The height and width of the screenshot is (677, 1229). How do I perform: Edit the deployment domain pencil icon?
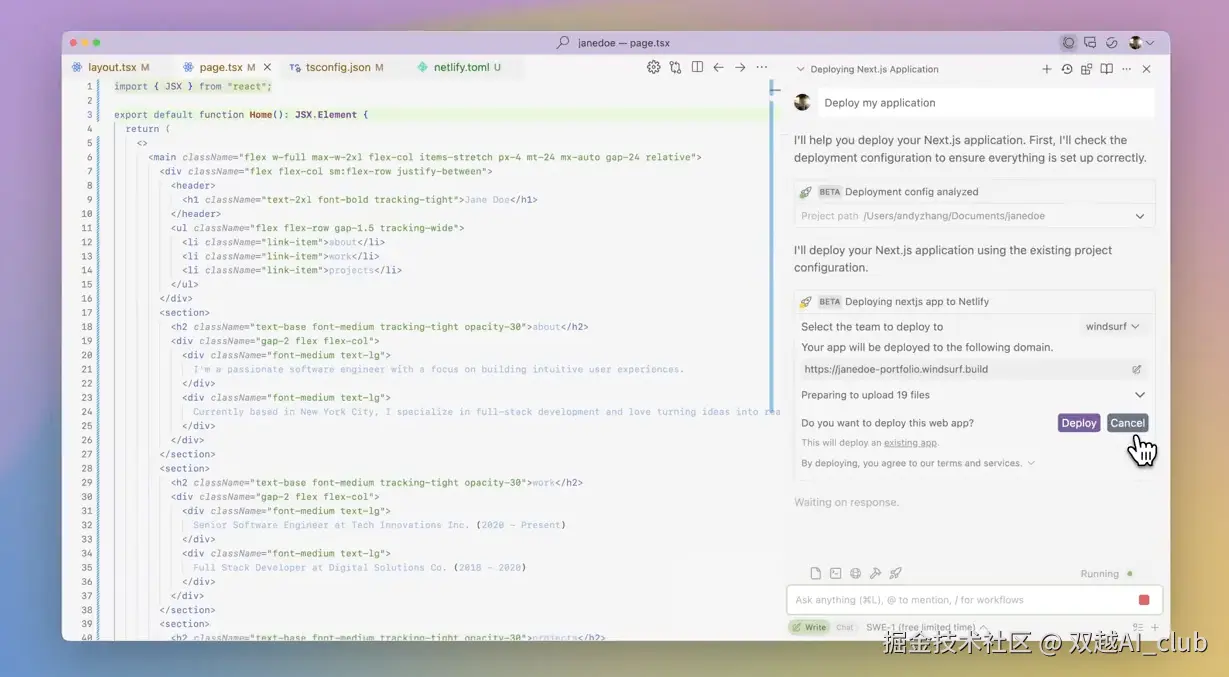click(1137, 369)
